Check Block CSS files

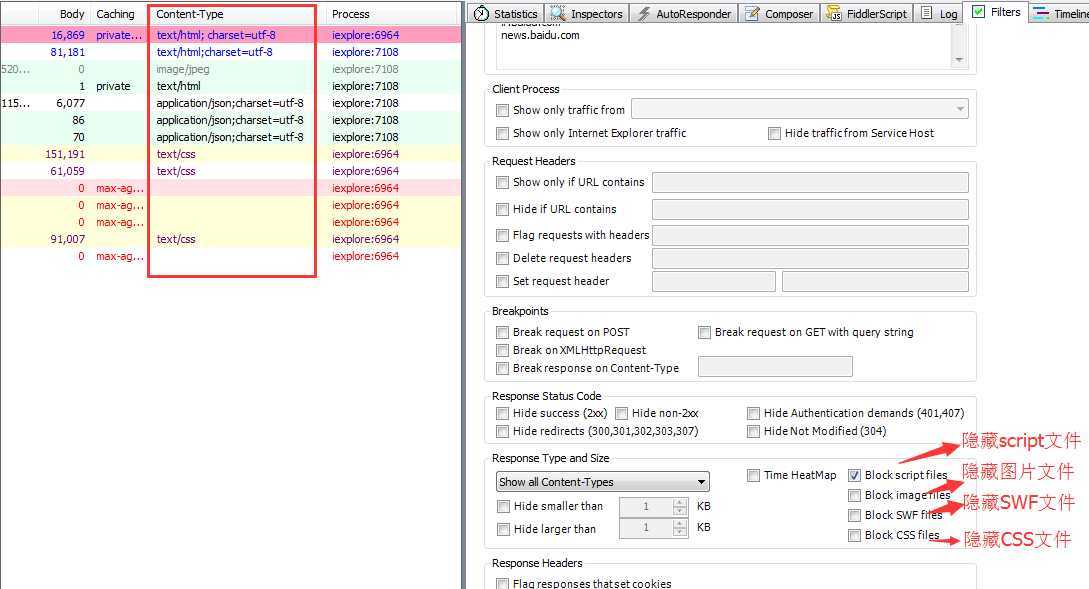tap(854, 536)
